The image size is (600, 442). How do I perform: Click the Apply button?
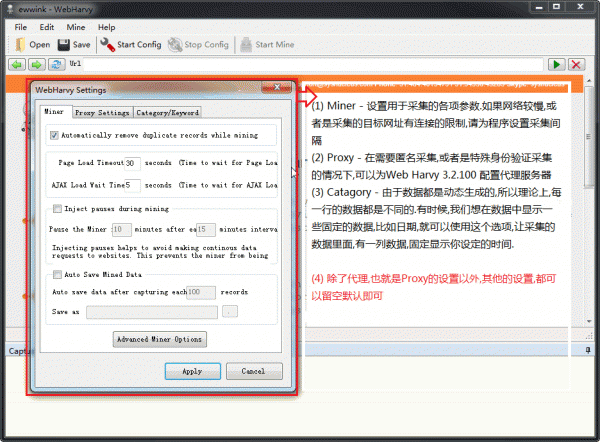pos(193,371)
